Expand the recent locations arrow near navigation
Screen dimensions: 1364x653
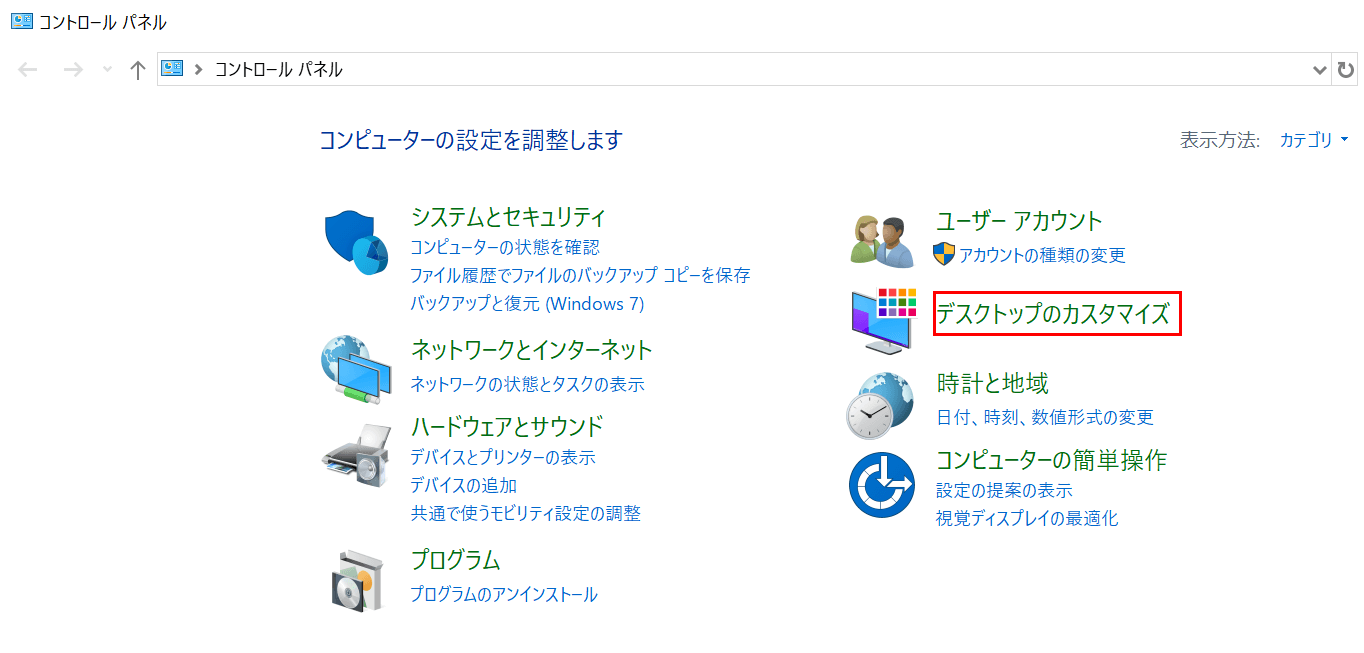108,70
